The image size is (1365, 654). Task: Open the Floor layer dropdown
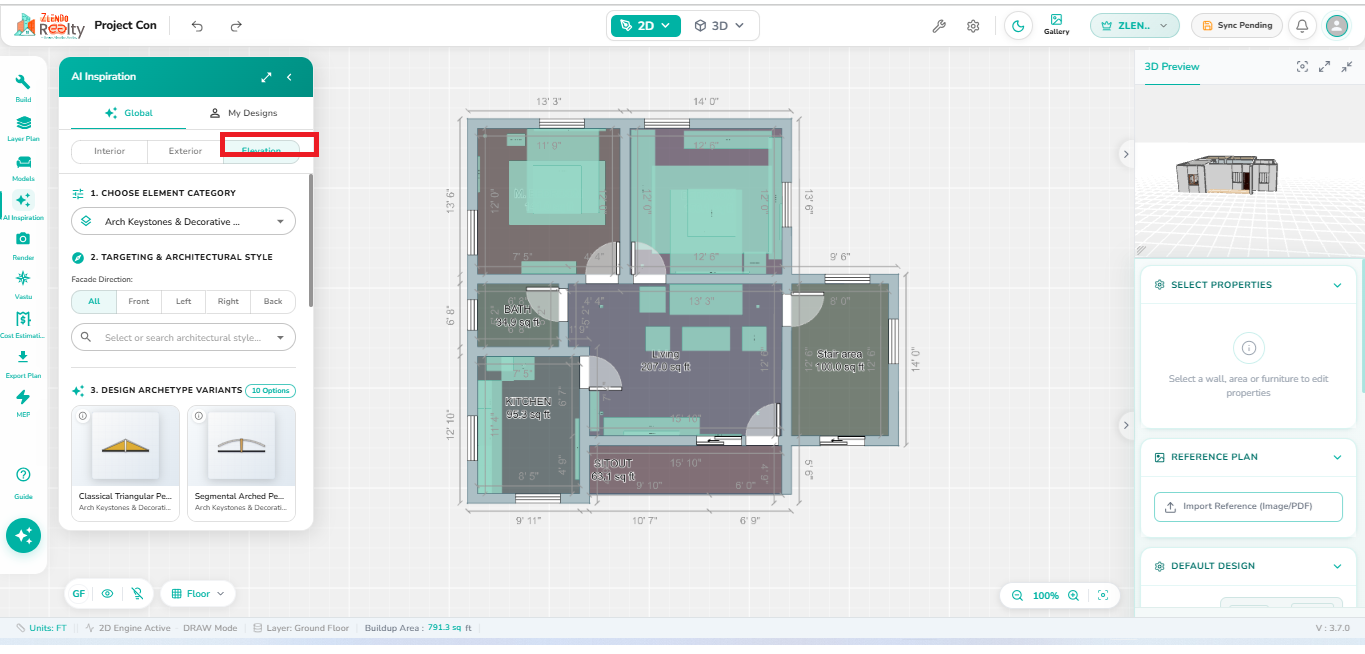(x=198, y=593)
